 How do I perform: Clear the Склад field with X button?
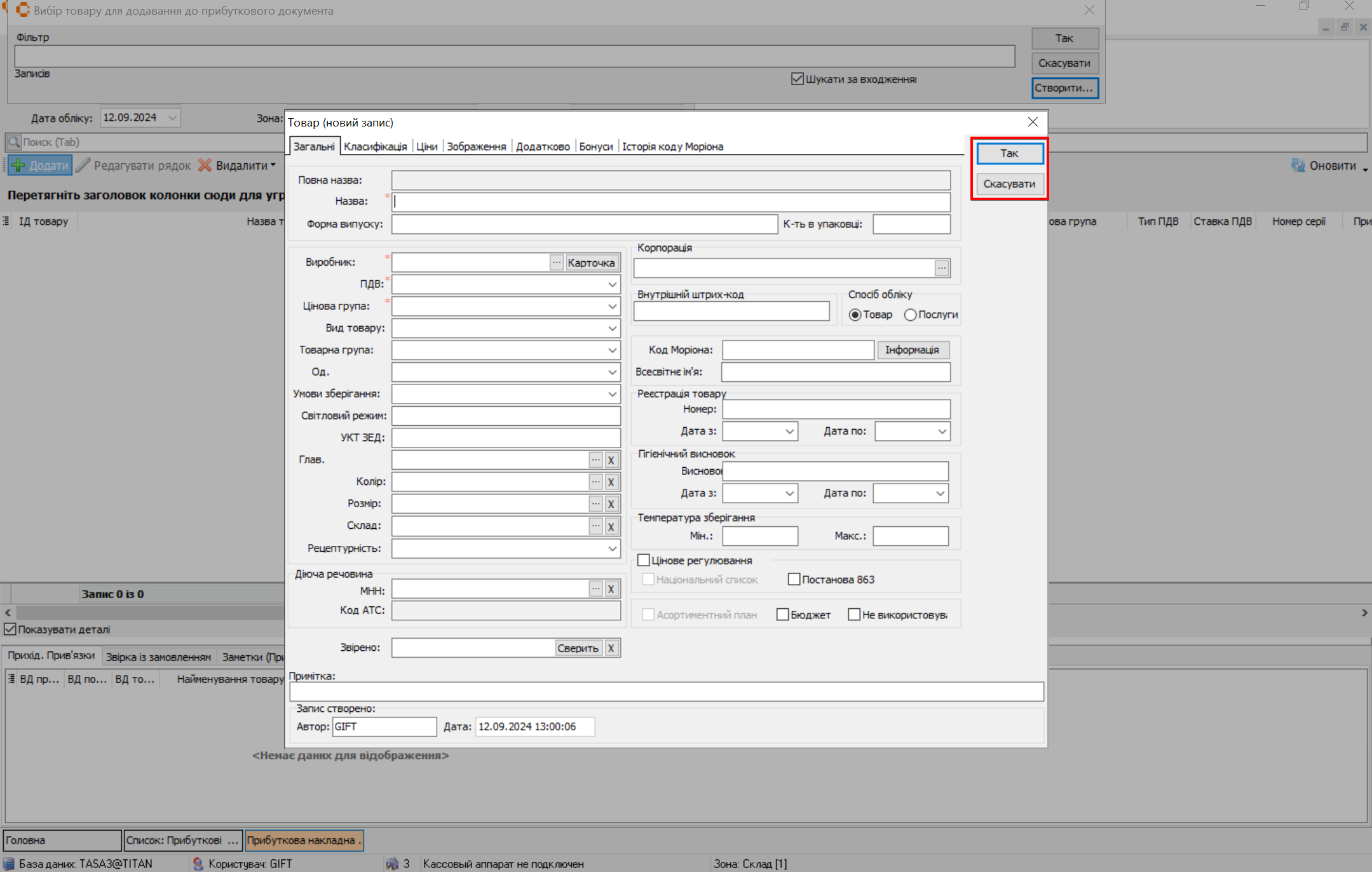611,526
